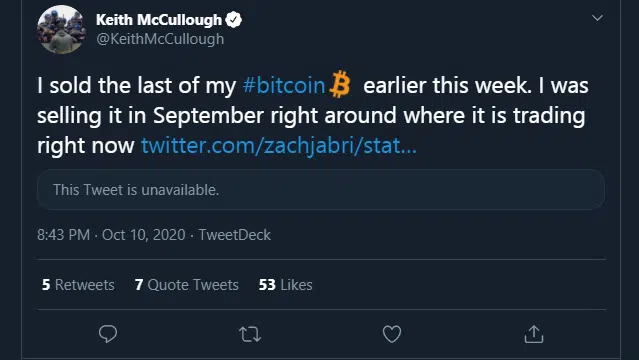Expand the tweet options chevron menu
This screenshot has width=639, height=360.
pyautogui.click(x=597, y=18)
